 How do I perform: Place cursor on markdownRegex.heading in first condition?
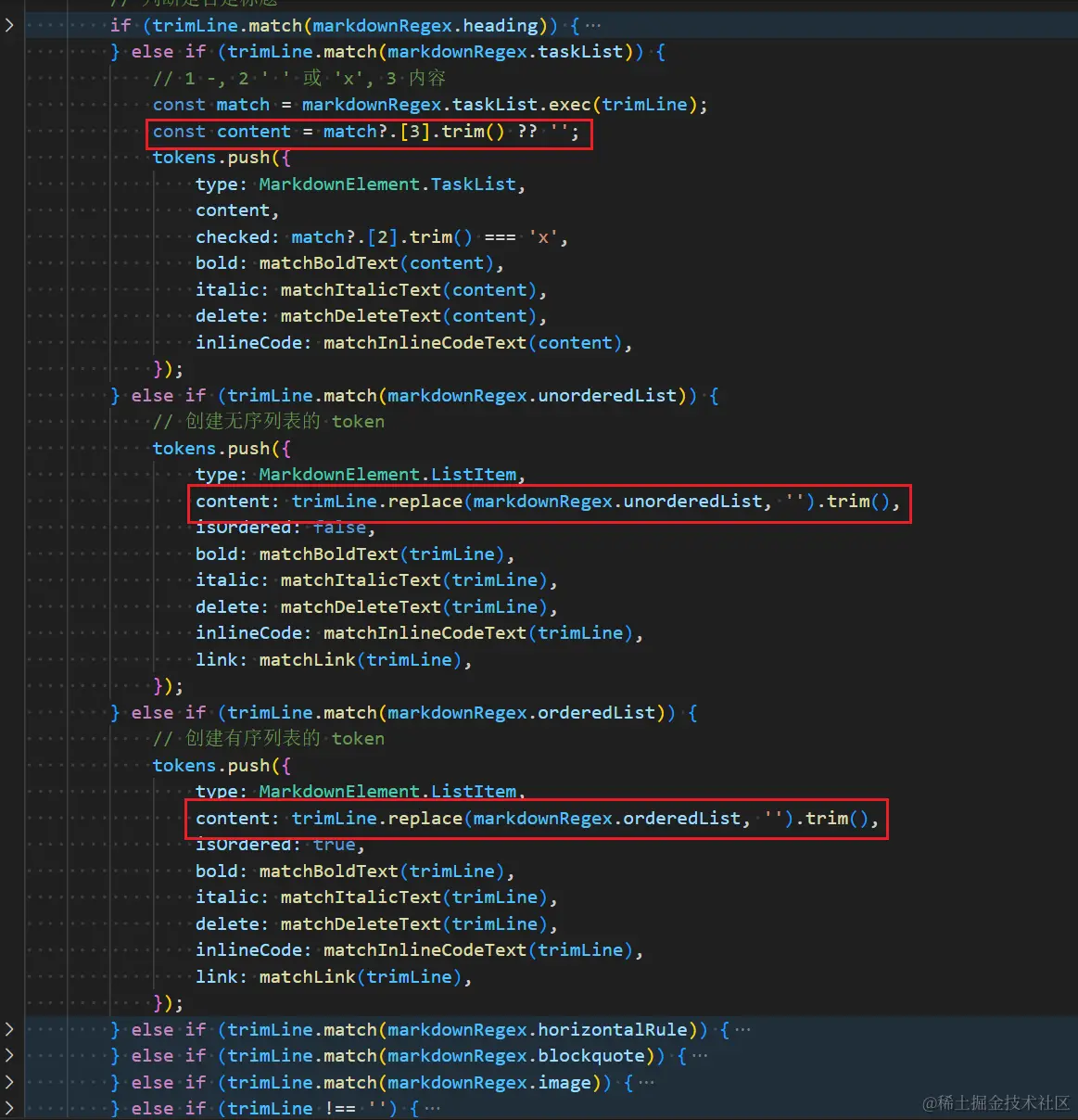tap(425, 25)
